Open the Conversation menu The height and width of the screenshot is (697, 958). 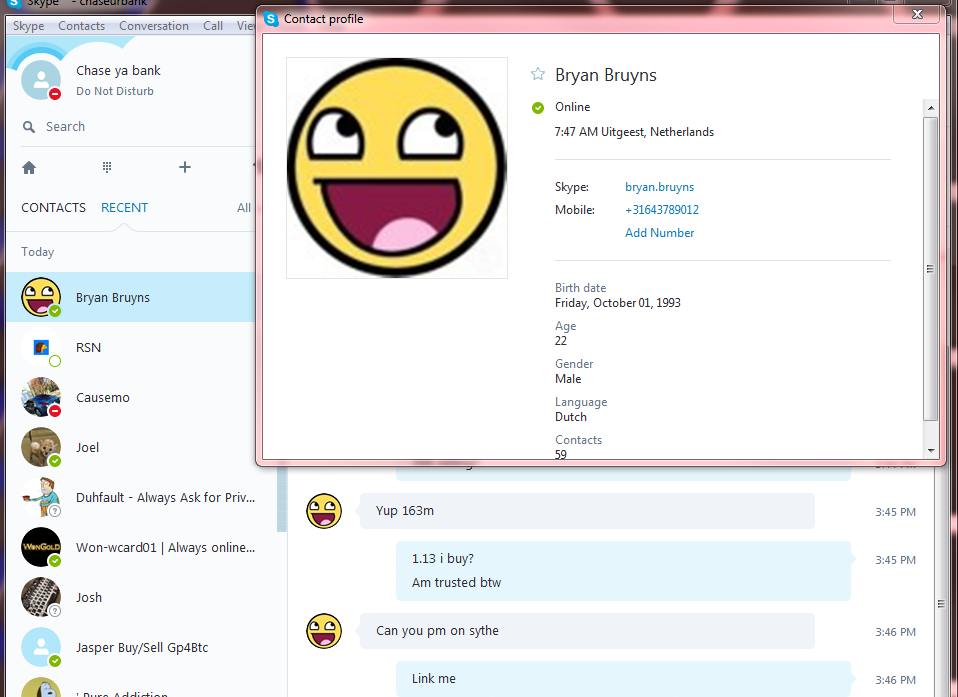[154, 26]
